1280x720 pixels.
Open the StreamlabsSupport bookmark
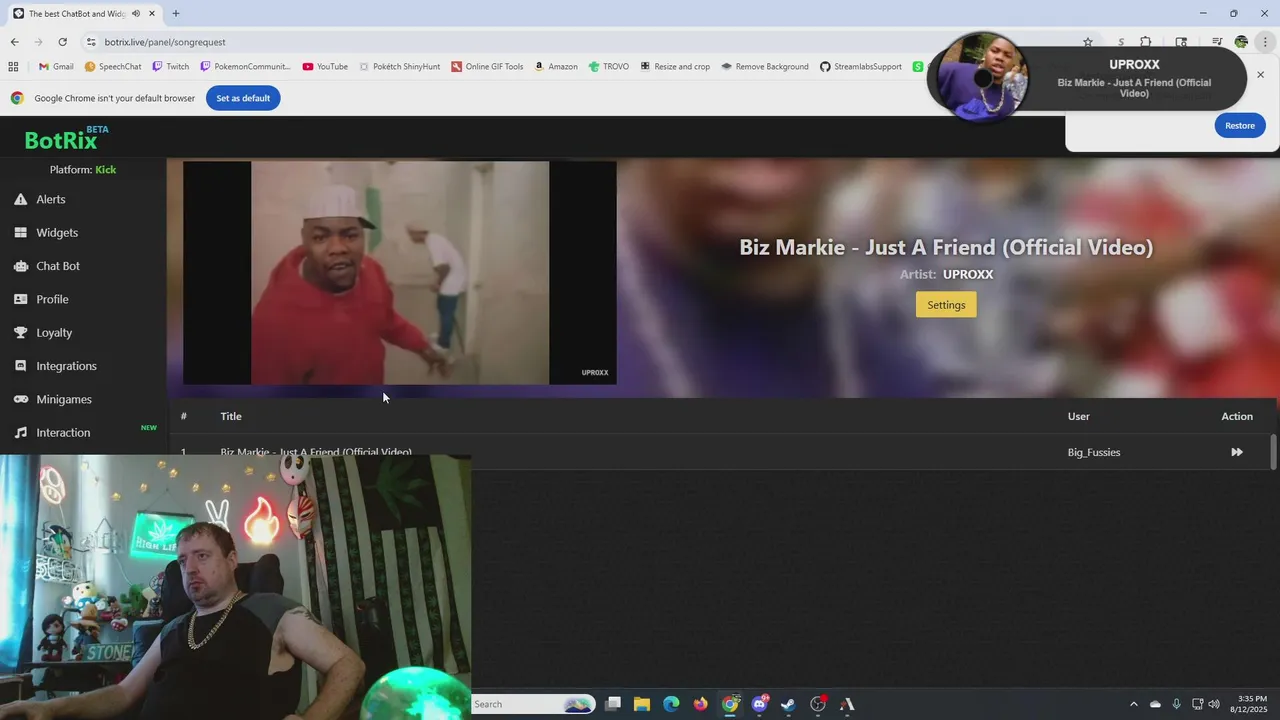(860, 66)
